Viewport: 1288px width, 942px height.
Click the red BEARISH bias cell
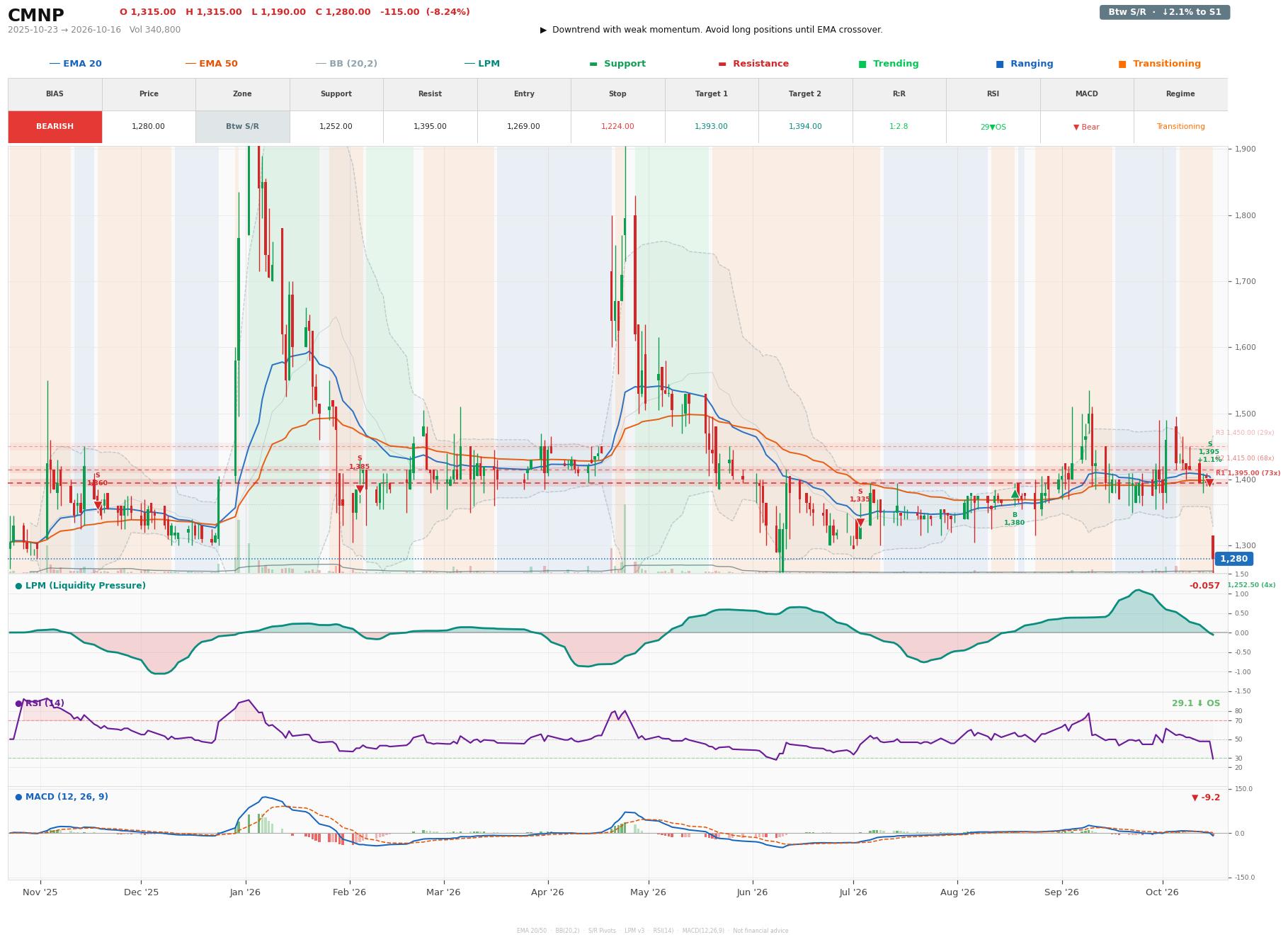click(x=55, y=127)
